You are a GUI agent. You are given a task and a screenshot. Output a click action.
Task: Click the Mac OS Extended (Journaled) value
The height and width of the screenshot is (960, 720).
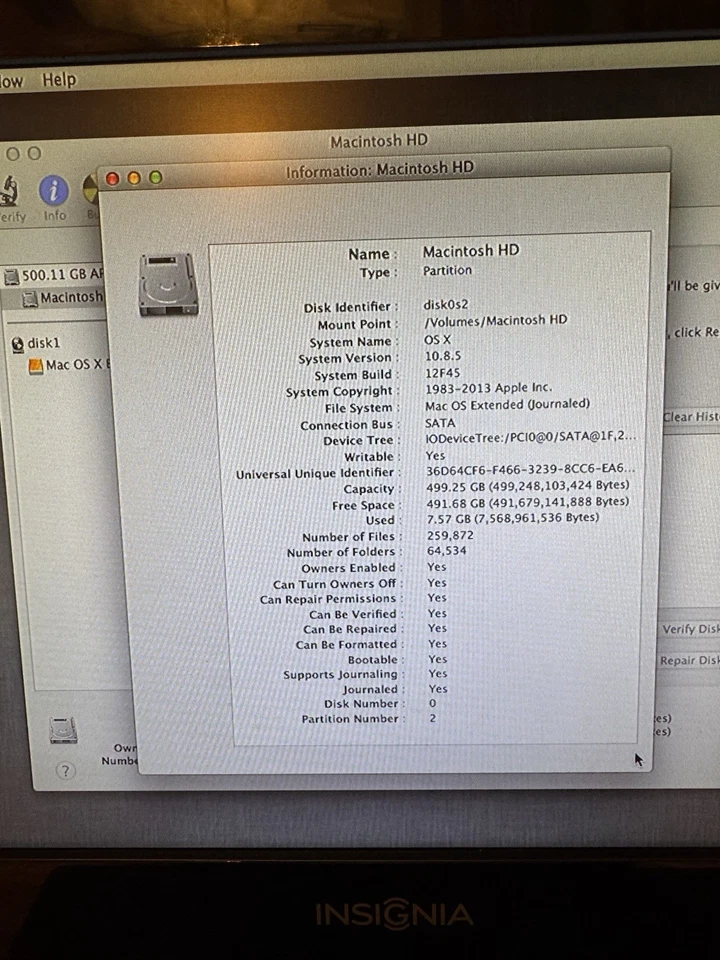(508, 405)
